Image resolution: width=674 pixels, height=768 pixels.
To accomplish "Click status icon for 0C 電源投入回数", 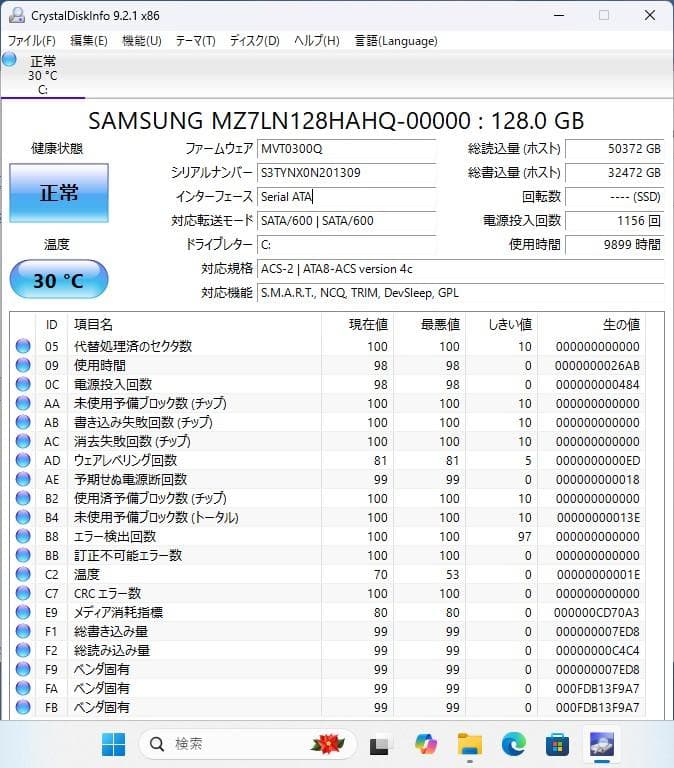I will click(23, 384).
